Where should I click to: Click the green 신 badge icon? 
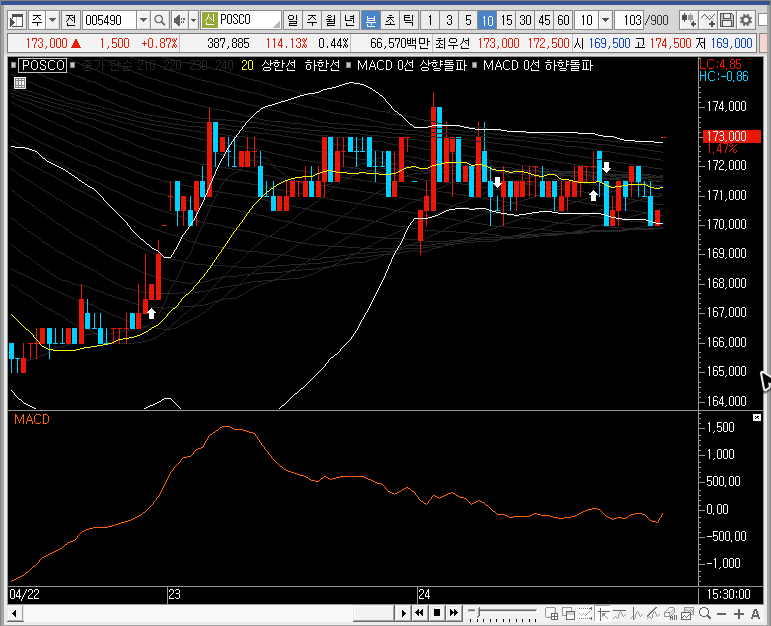coord(209,20)
